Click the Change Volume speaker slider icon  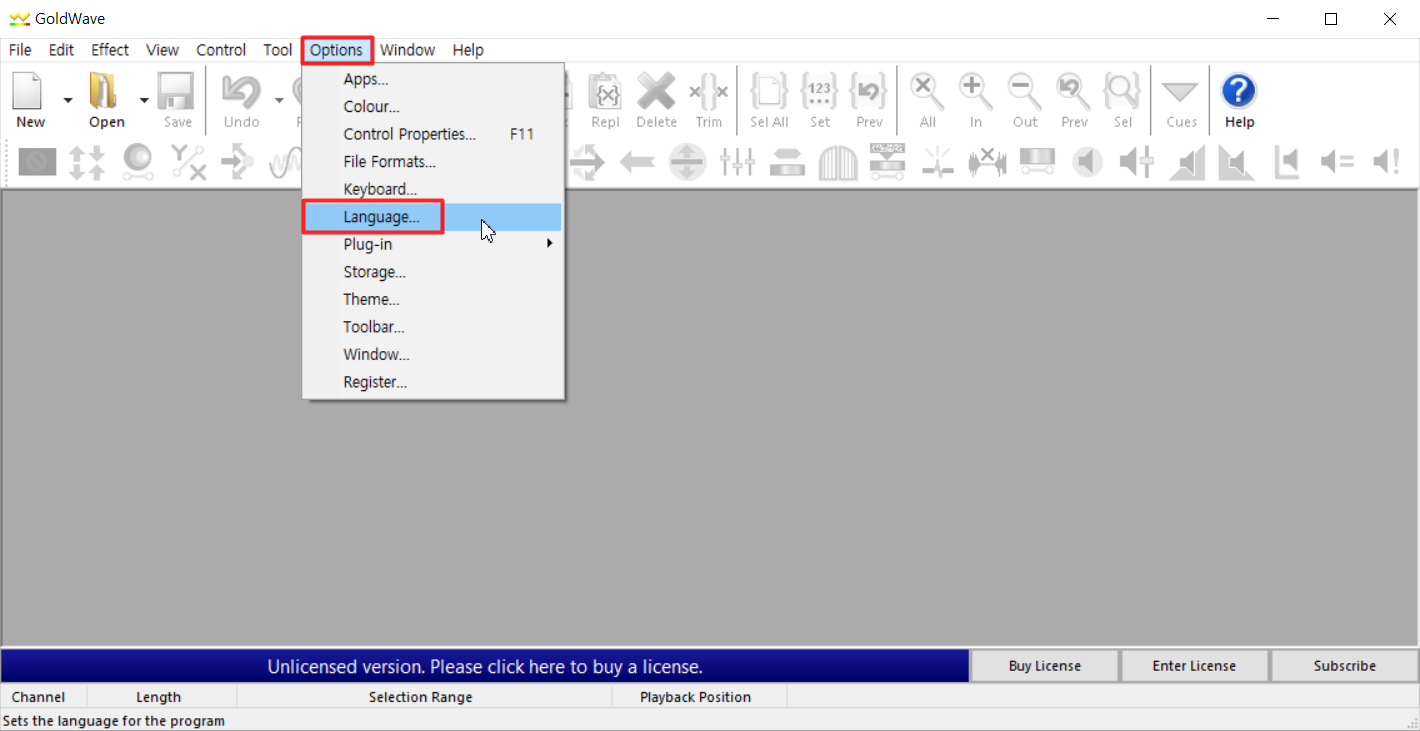[1137, 162]
